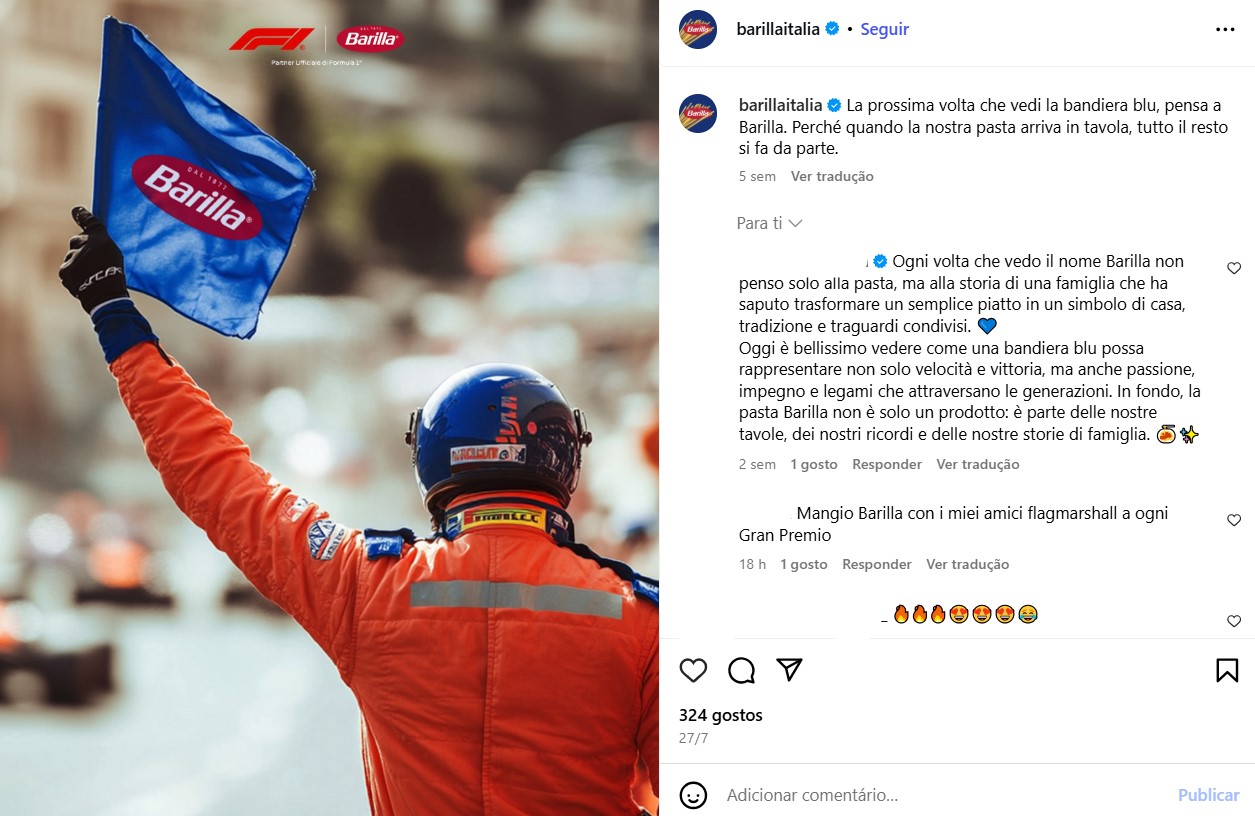Click the Publicar button
Viewport: 1255px width, 816px height.
(1208, 795)
